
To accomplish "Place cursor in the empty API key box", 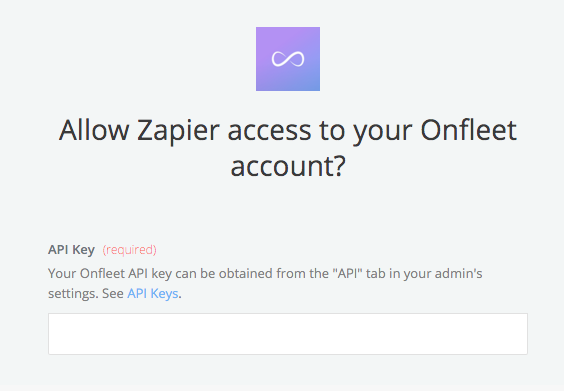I will pyautogui.click(x=288, y=334).
